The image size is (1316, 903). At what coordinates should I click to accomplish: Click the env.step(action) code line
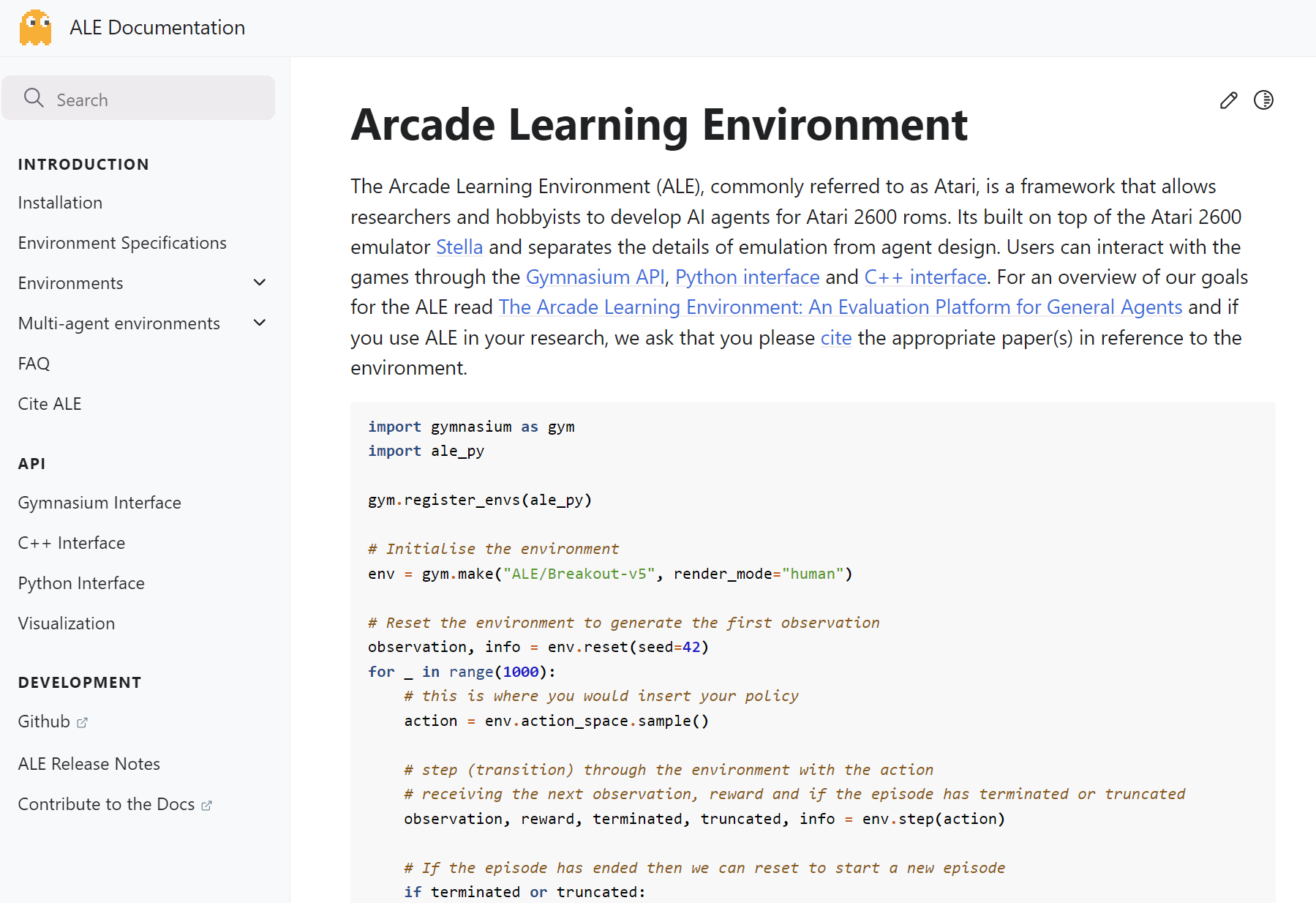point(704,820)
